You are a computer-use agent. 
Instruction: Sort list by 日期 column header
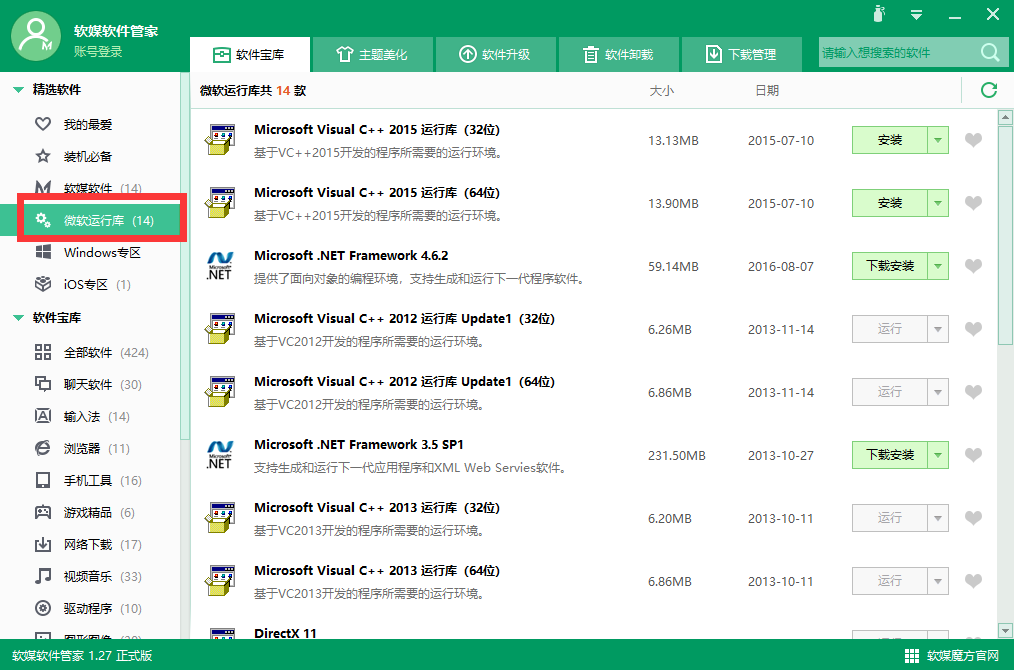click(x=767, y=91)
